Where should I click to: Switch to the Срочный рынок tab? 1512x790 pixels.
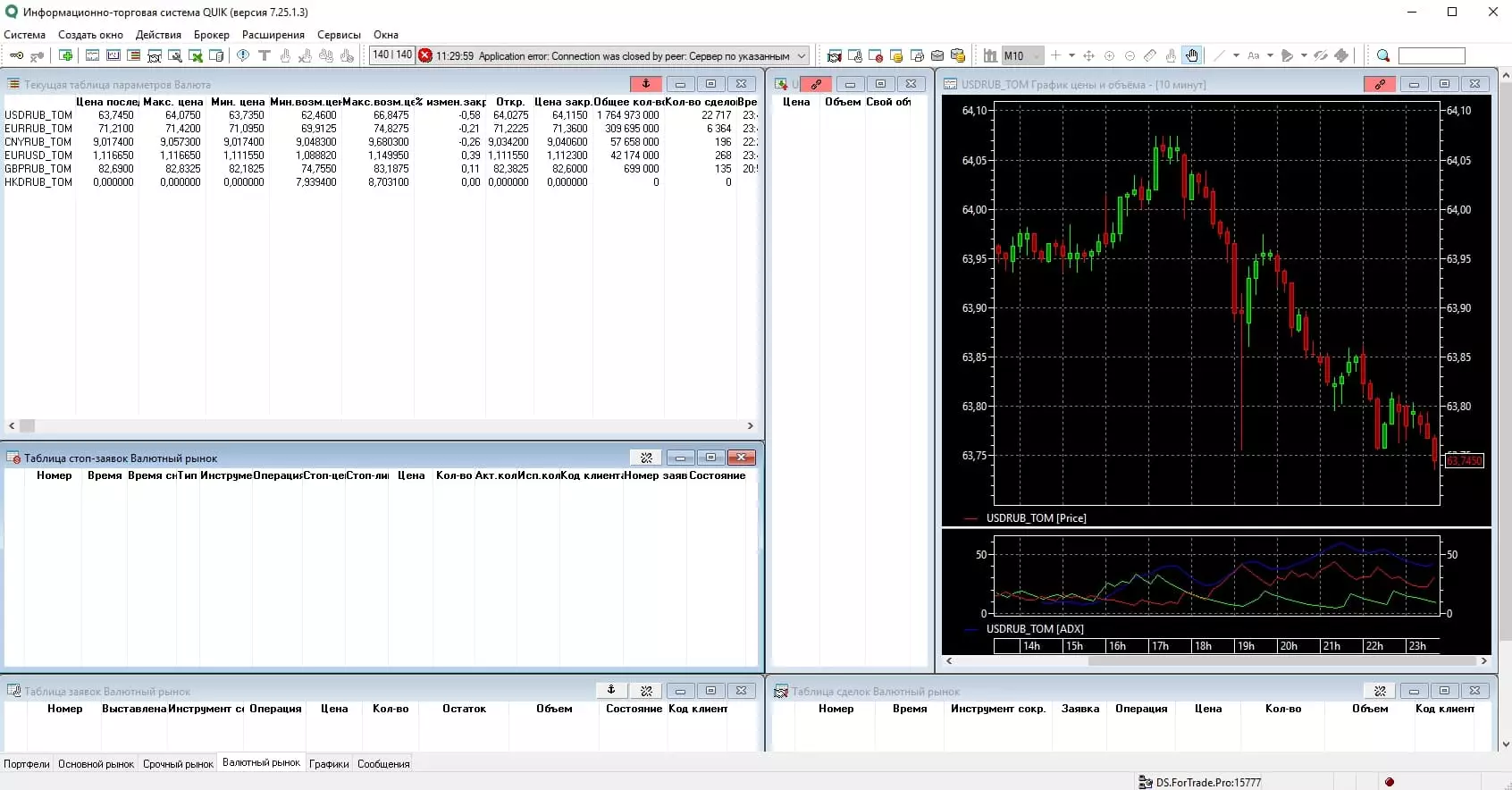178,764
